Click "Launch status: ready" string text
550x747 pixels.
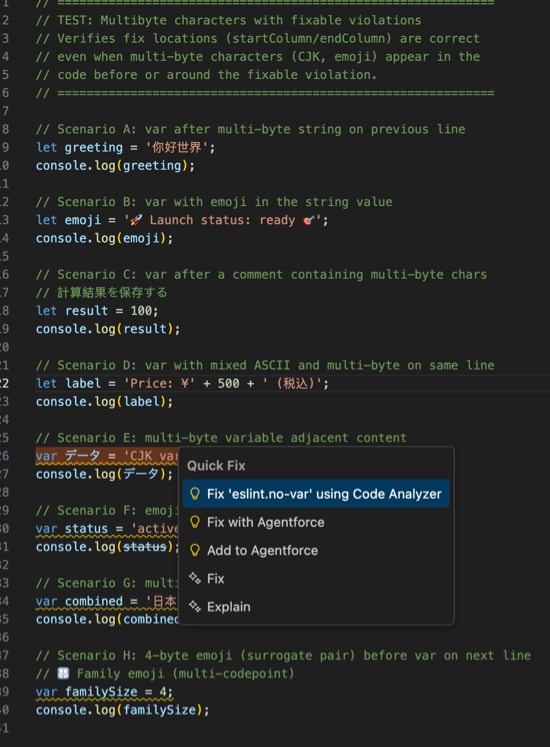coord(223,220)
